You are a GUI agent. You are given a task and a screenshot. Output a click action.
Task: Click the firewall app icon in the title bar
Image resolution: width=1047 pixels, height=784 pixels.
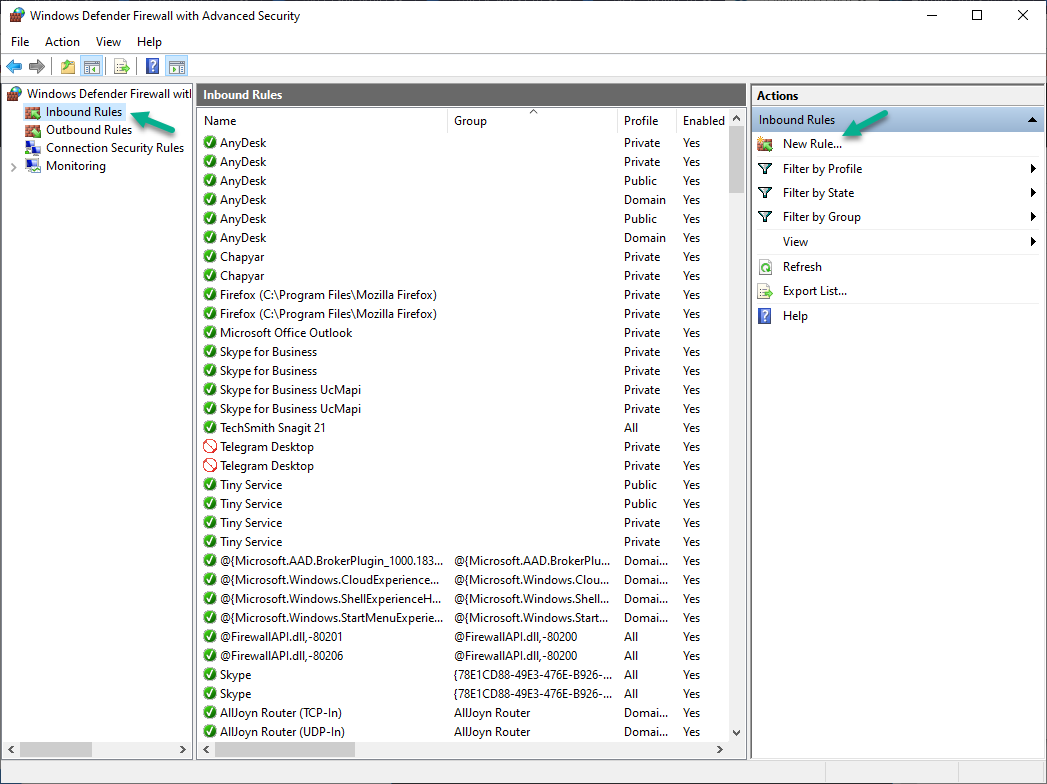point(17,15)
